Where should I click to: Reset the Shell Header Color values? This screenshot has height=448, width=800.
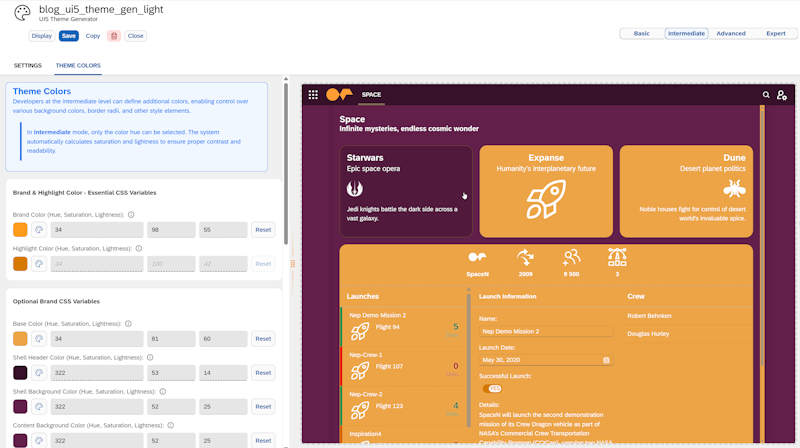263,373
